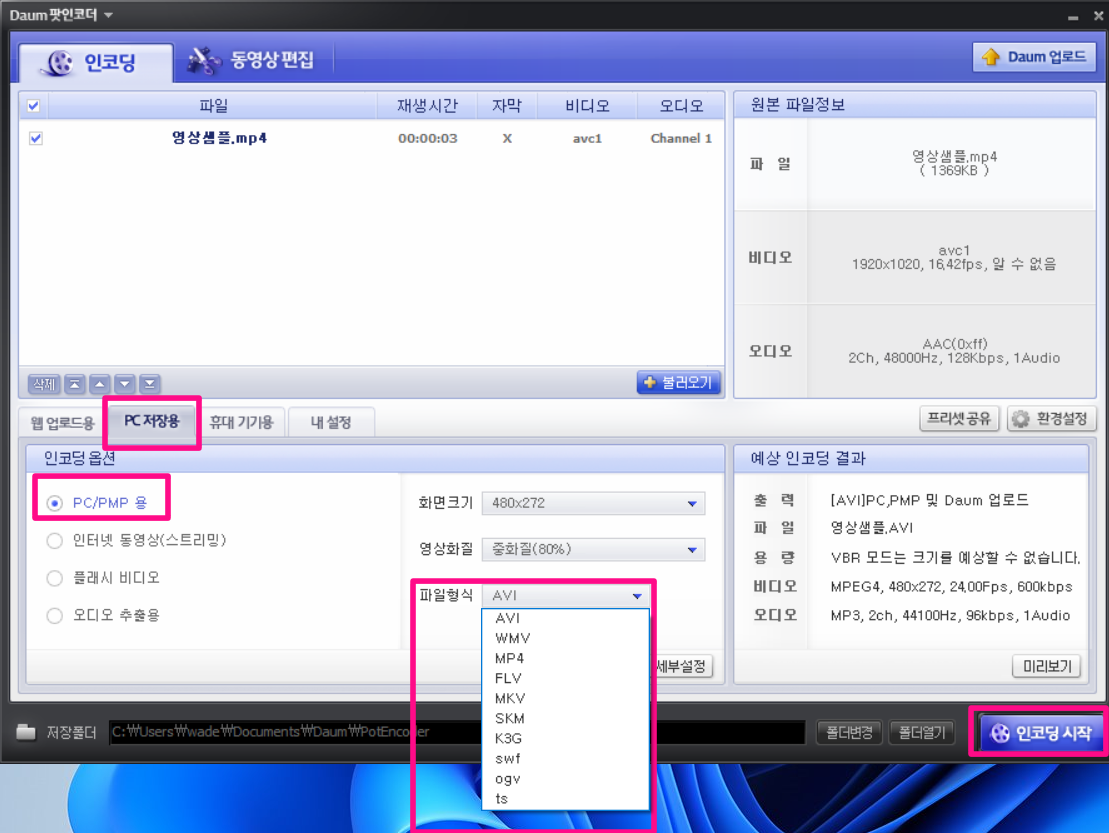Click the Daum 업로드 button
The image size is (1109, 833).
click(1034, 57)
